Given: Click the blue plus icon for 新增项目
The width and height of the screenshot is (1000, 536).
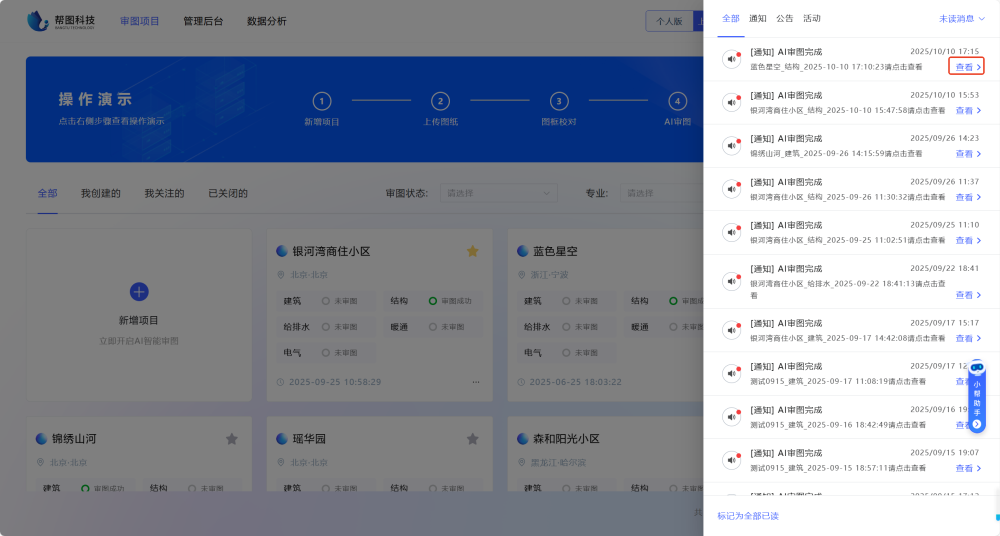Looking at the screenshot, I should tap(139, 291).
